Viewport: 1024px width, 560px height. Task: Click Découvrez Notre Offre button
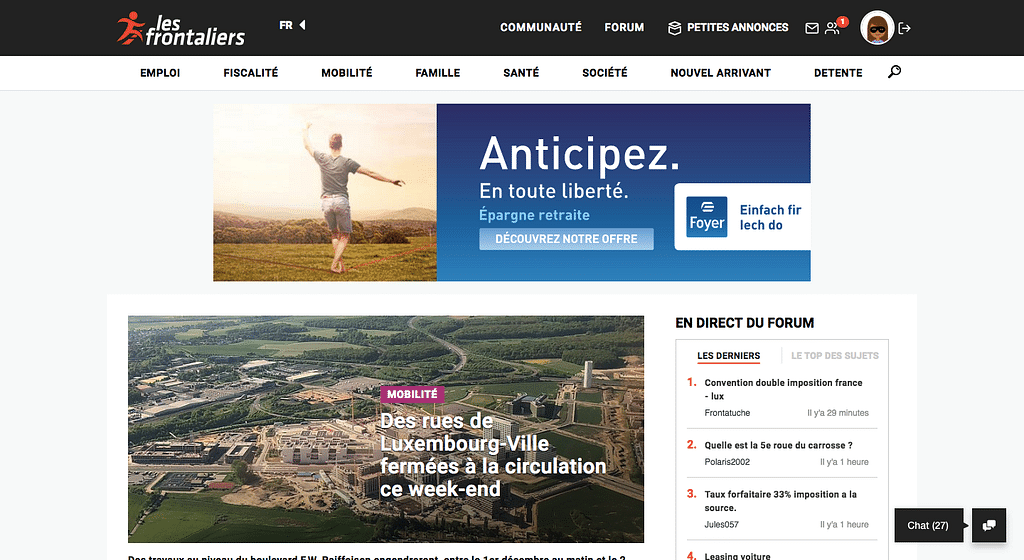(566, 239)
